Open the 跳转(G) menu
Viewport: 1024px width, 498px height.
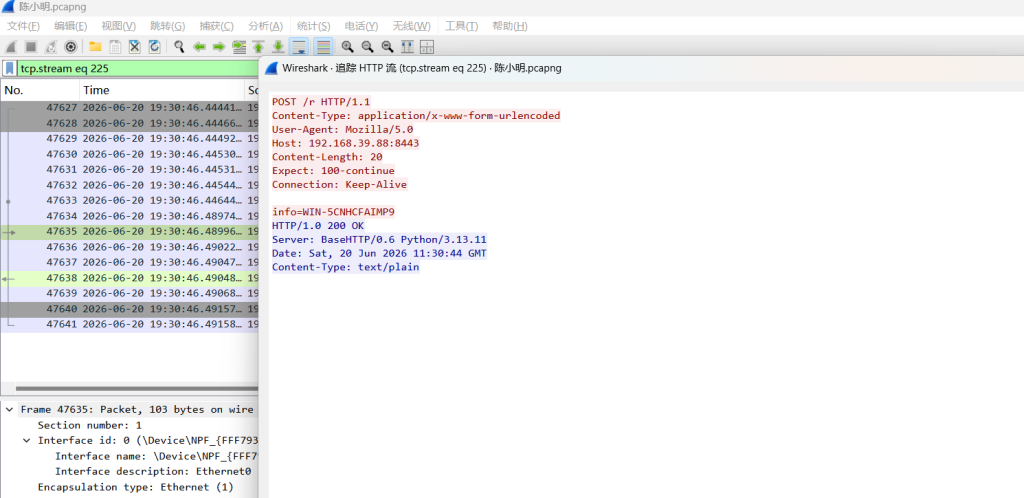coord(168,26)
